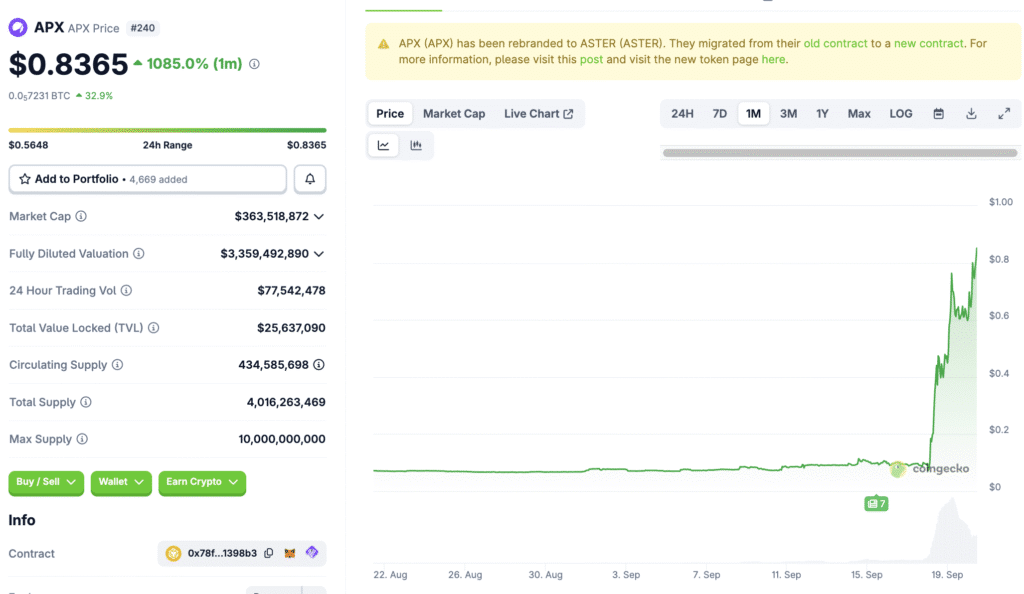The width and height of the screenshot is (1024, 594).
Task: Open the calendar date range picker
Action: (x=938, y=114)
